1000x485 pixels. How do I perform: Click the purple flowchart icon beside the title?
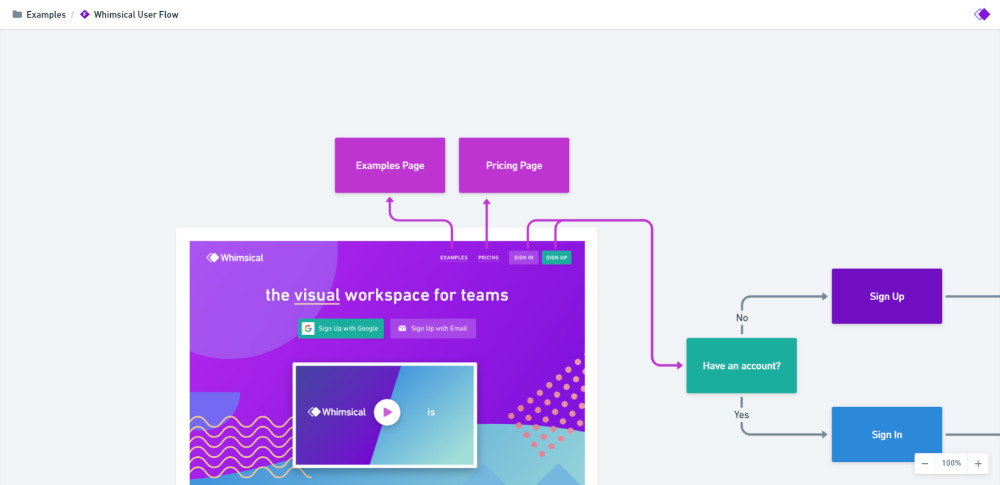[85, 15]
